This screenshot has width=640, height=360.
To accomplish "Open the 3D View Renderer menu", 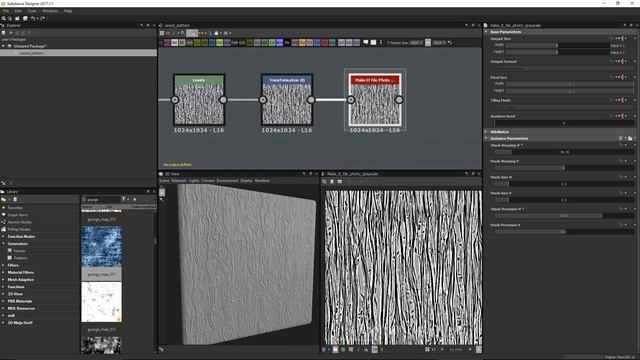I will 262,180.
